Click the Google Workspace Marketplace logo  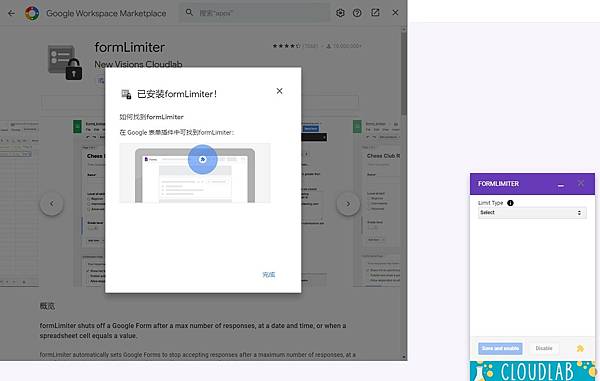tap(32, 13)
